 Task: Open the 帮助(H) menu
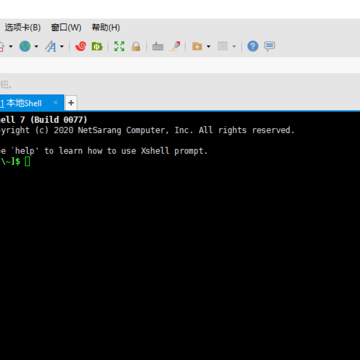(106, 27)
